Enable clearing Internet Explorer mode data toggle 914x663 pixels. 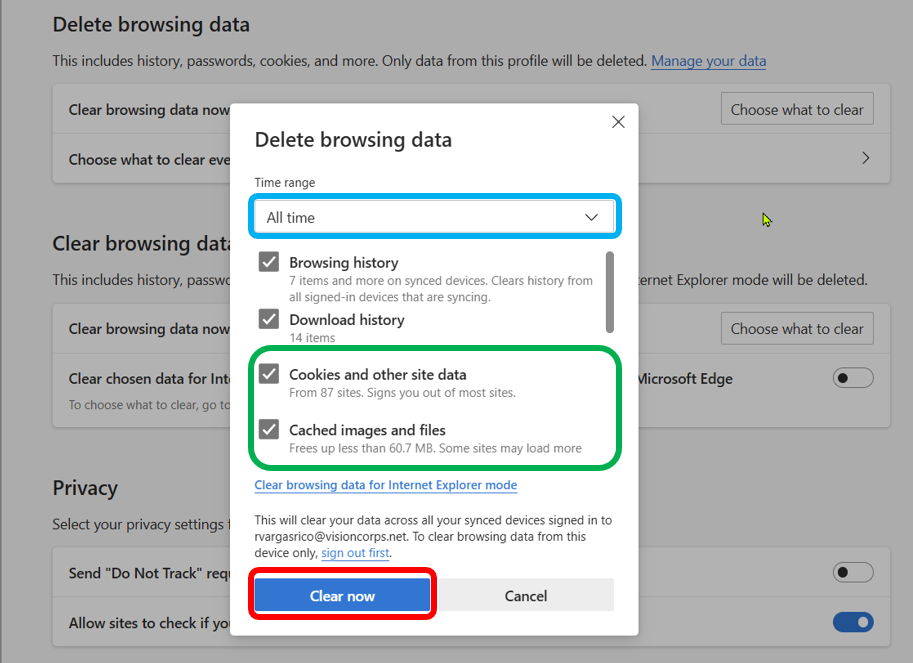click(x=852, y=377)
